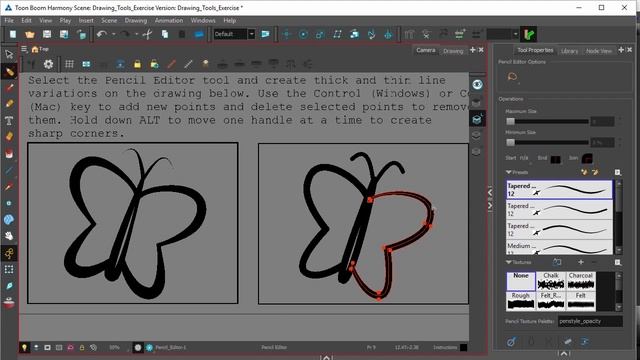Click the End tip style swatch
The width and height of the screenshot is (640, 360).
[555, 159]
